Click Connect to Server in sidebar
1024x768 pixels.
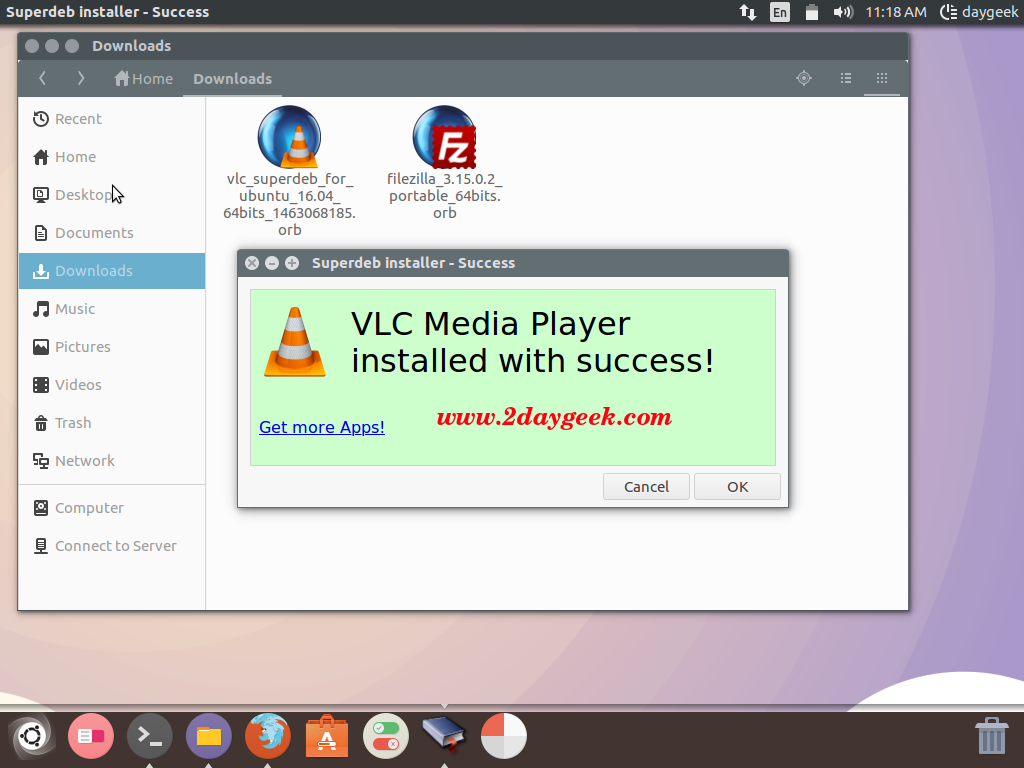pyautogui.click(x=112, y=545)
